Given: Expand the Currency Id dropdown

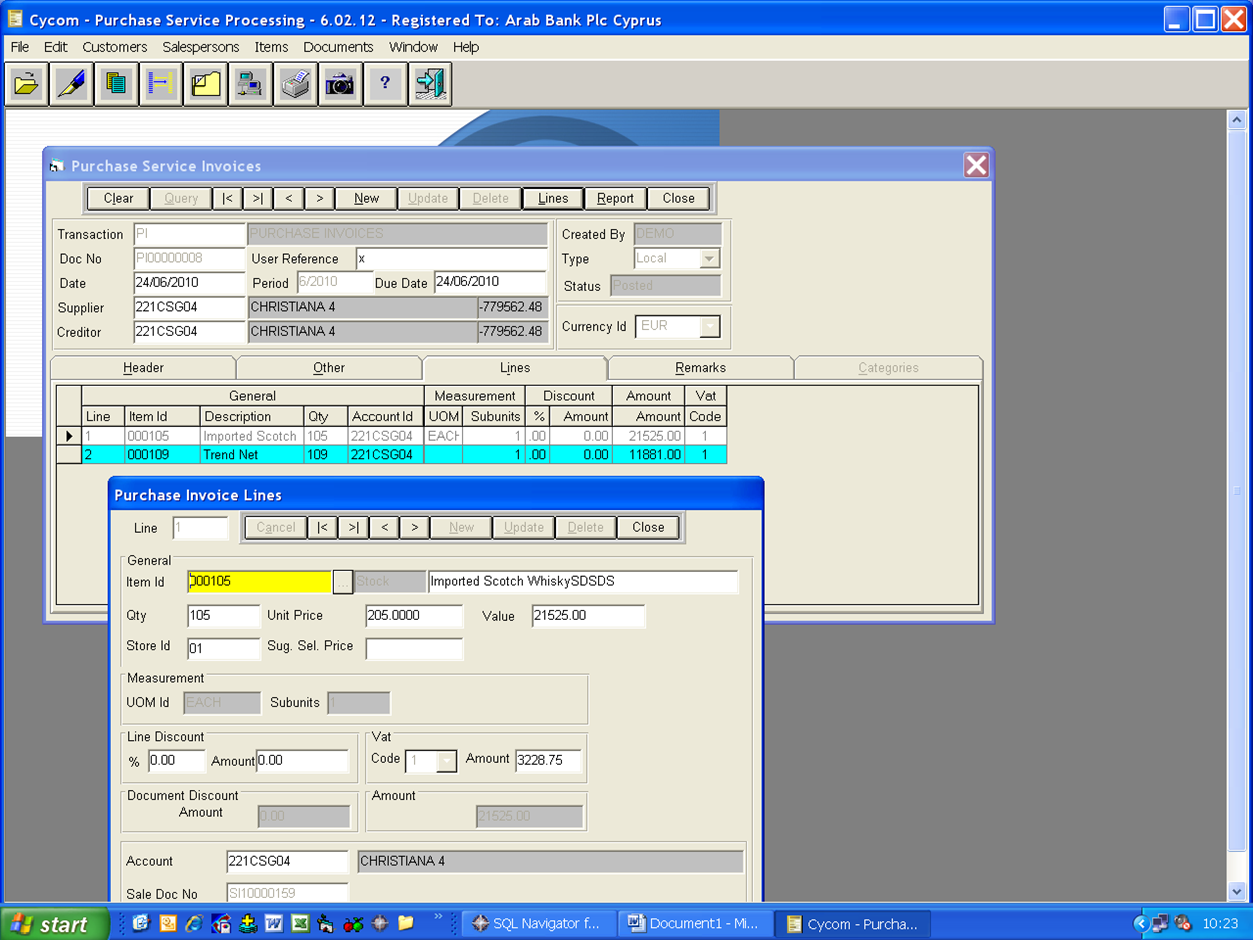Looking at the screenshot, I should click(x=709, y=327).
